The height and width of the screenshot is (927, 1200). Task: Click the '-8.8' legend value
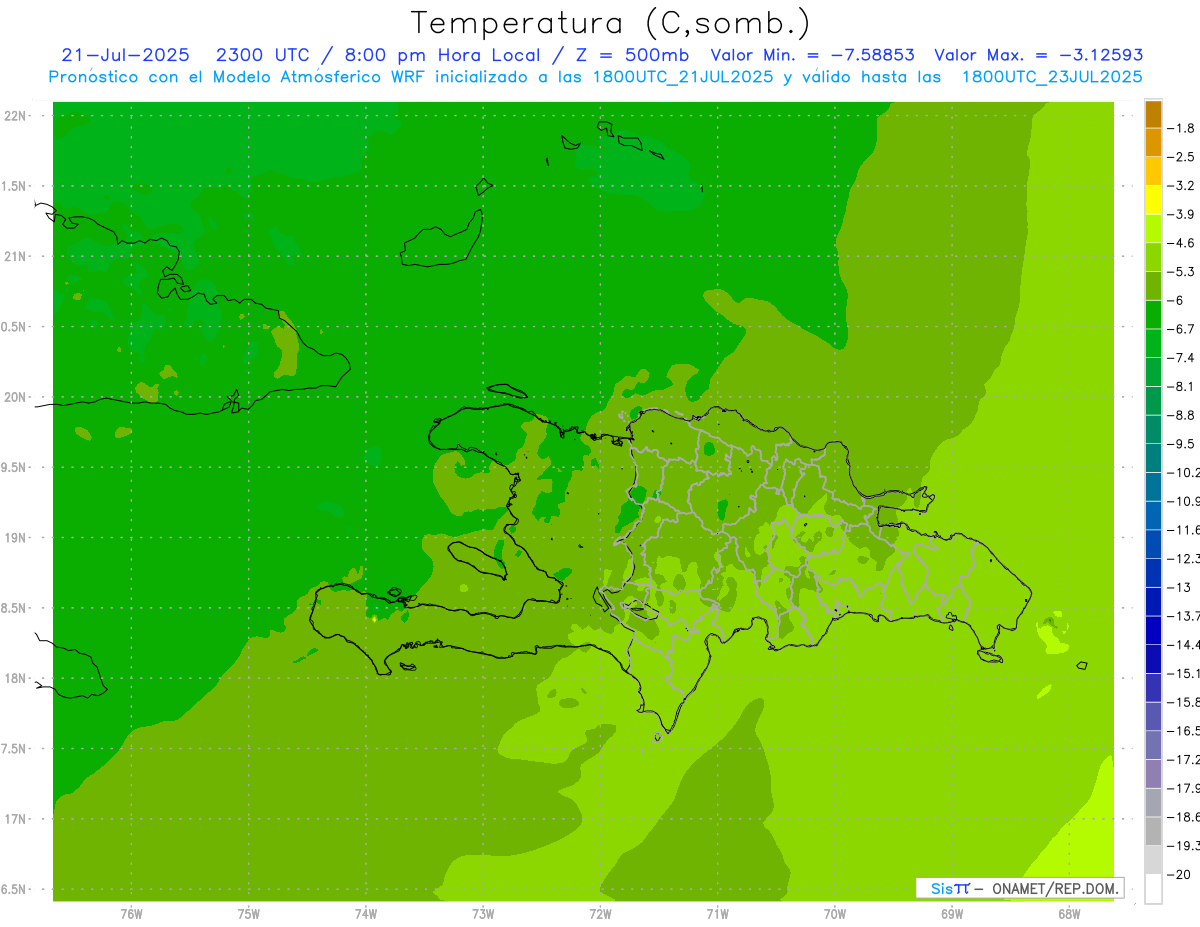[1182, 415]
